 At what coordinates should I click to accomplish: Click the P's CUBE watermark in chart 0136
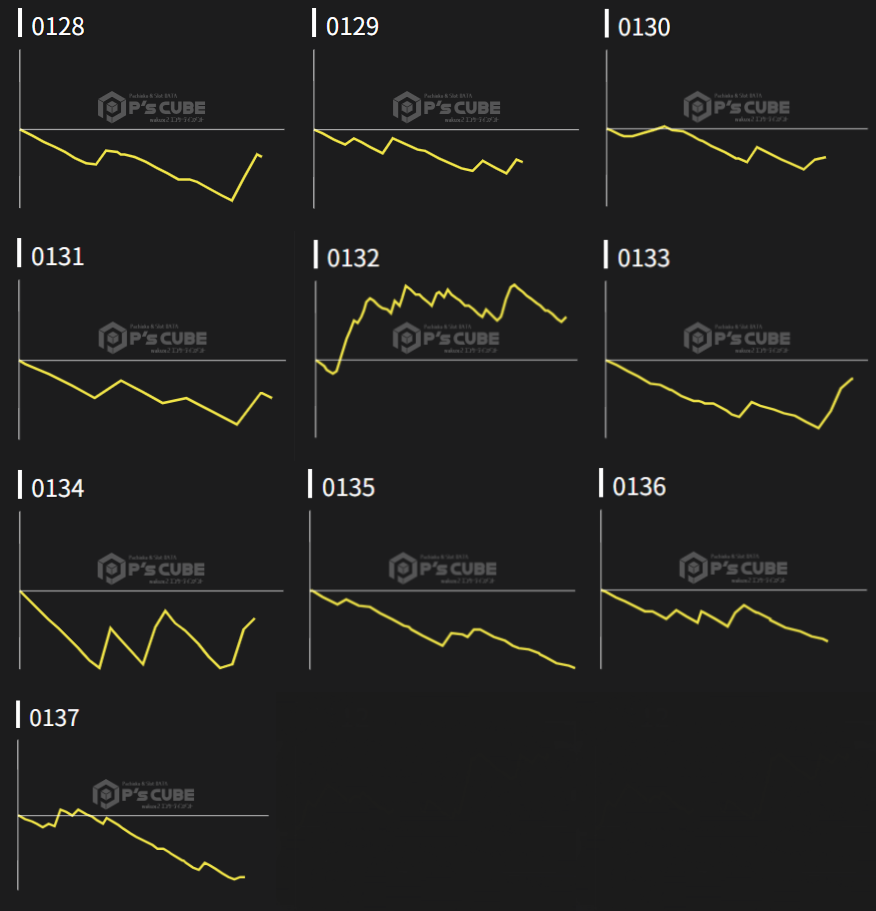(733, 568)
